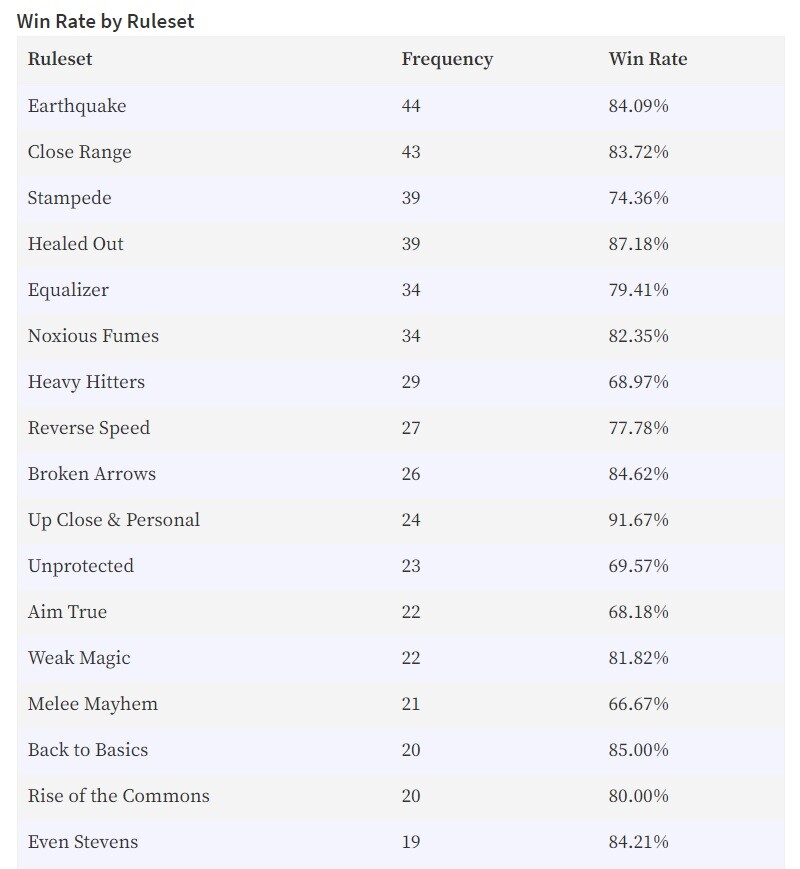This screenshot has height=869, width=800.
Task: Click the Melee Mayhem 66.67% value
Action: pos(638,704)
